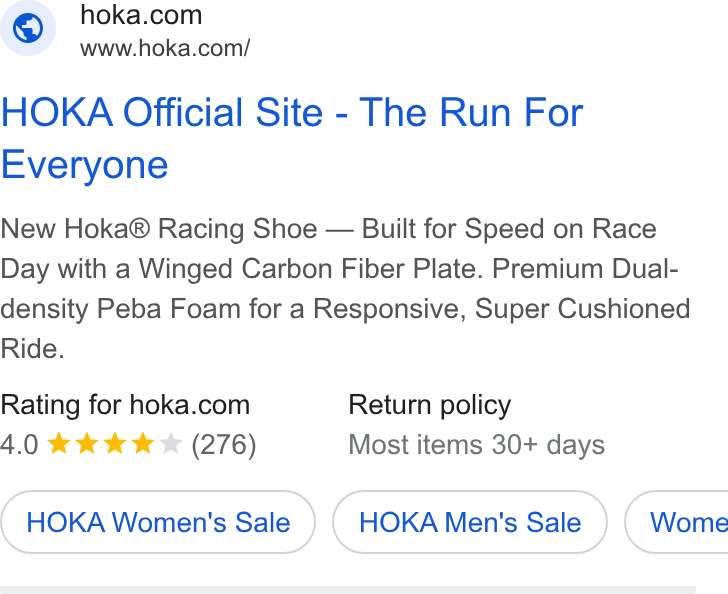
Task: Click the Return policy heading
Action: click(429, 405)
